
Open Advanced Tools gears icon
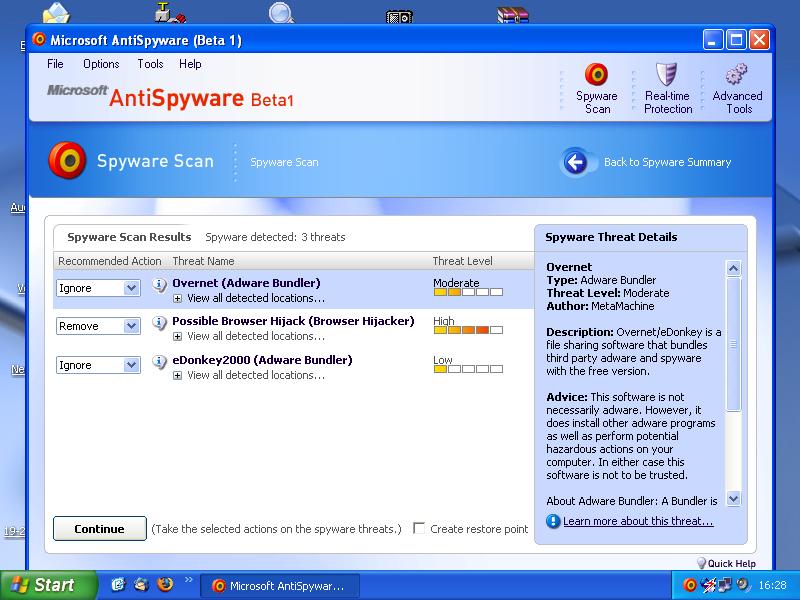click(x=737, y=74)
